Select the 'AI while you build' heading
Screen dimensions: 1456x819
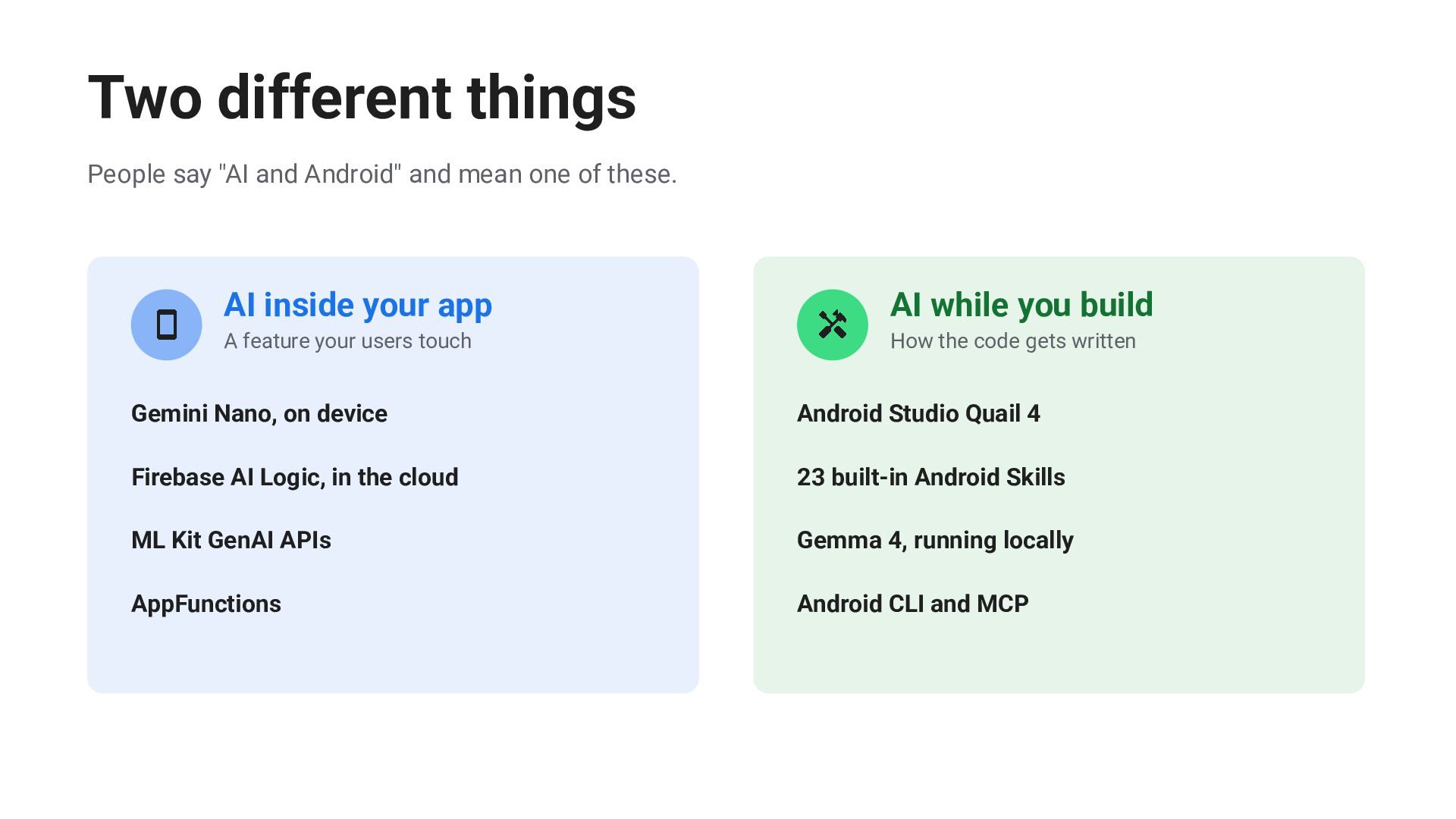[1021, 305]
